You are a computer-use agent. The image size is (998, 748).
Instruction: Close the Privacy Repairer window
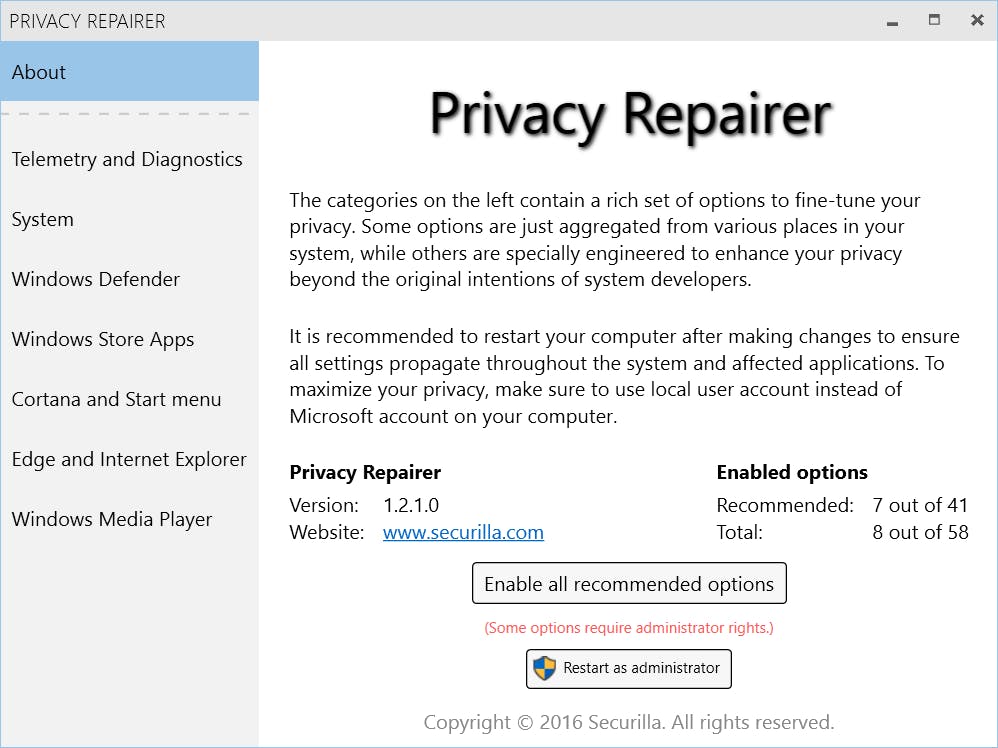click(x=977, y=20)
